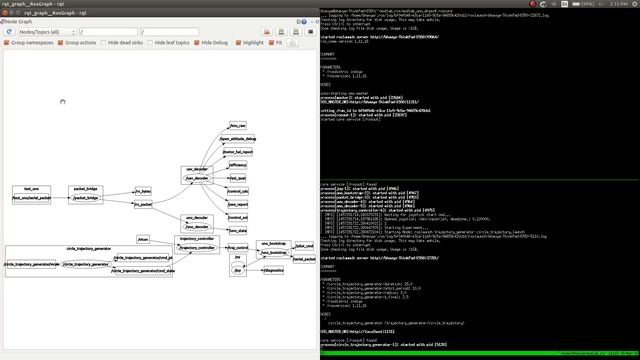Select the /efficiency topic box
Screen dimensions: 640x360
(238, 165)
